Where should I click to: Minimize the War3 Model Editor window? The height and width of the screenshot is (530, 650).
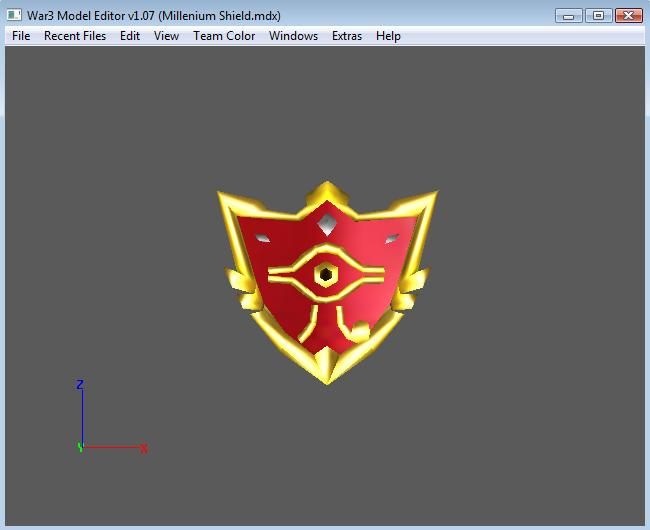[569, 16]
